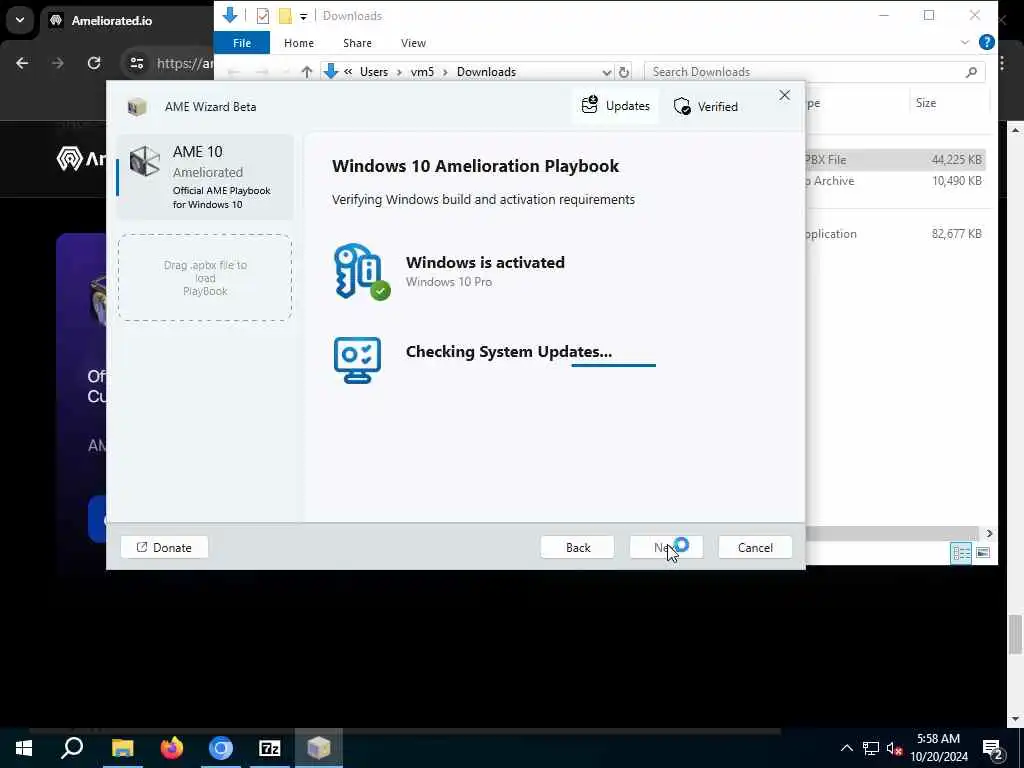The image size is (1024, 768).
Task: Switch Explorer to large thumbnails view icon
Action: click(982, 553)
